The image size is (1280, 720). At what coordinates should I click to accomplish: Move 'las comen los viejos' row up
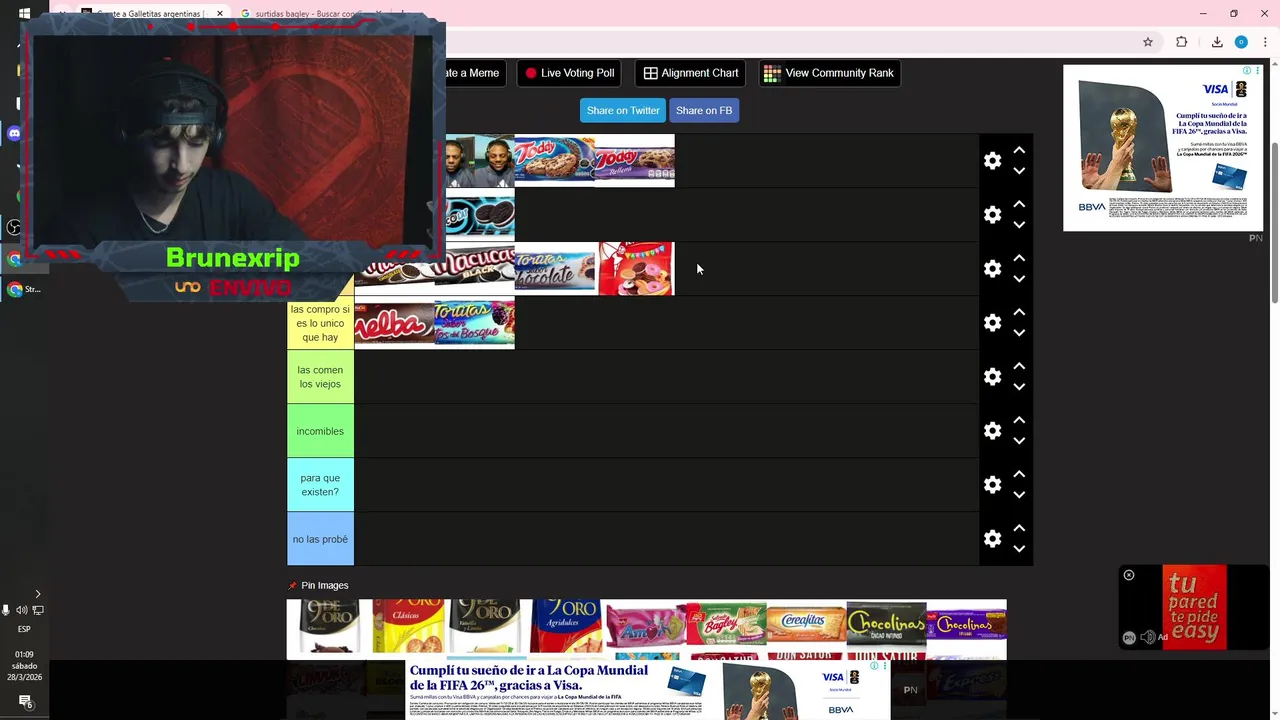click(1019, 366)
